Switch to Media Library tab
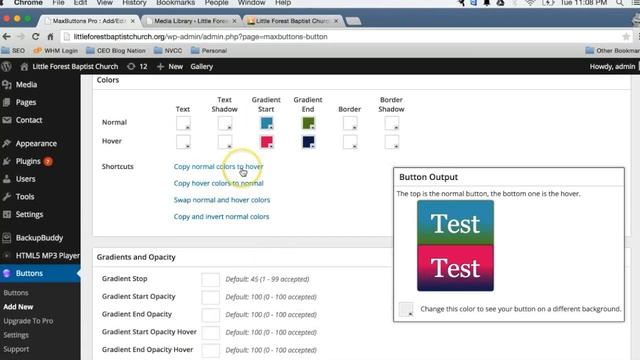Viewport: 640px width, 360px height. pos(191,21)
